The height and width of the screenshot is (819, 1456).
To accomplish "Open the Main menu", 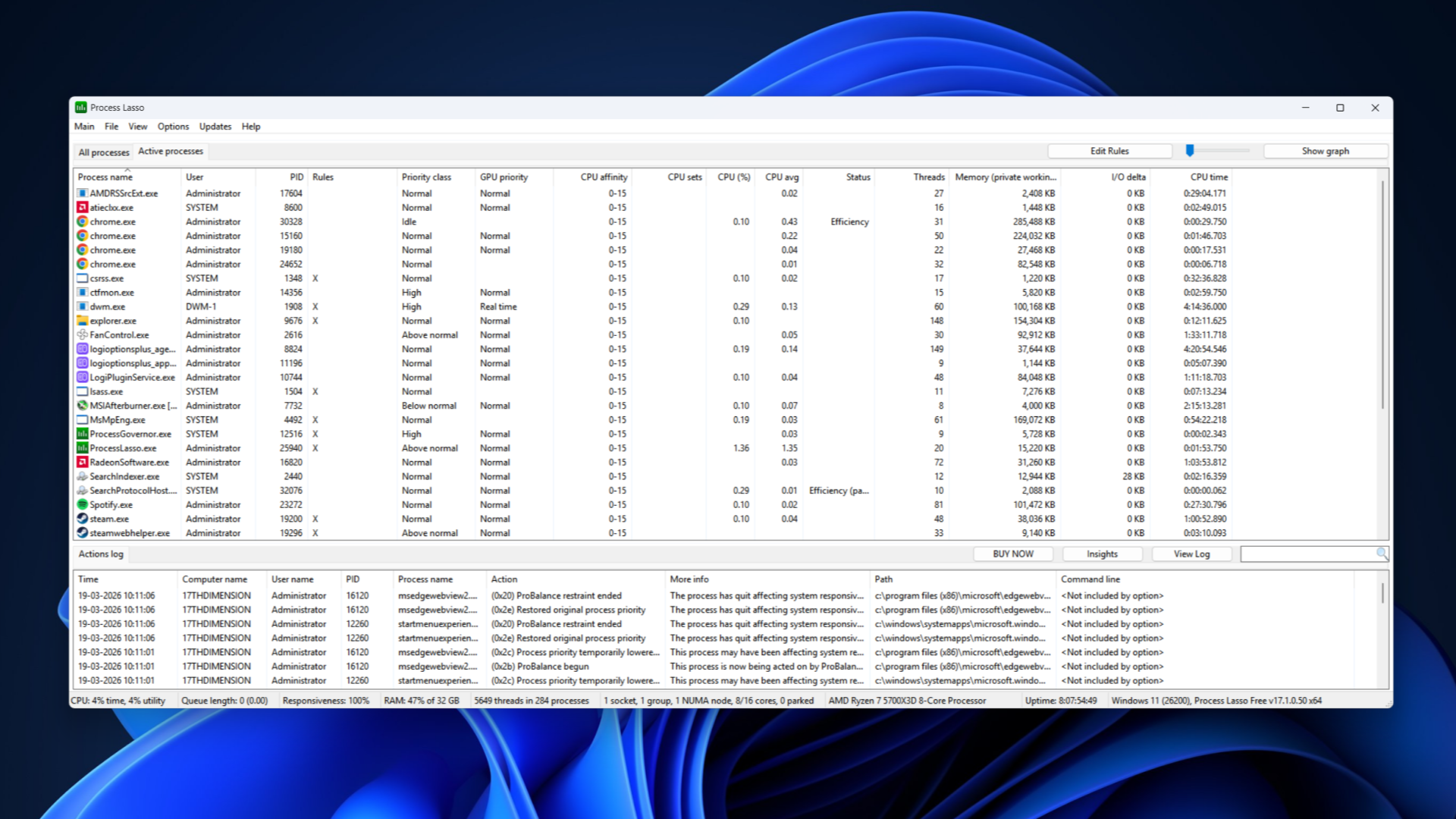I will (x=84, y=127).
